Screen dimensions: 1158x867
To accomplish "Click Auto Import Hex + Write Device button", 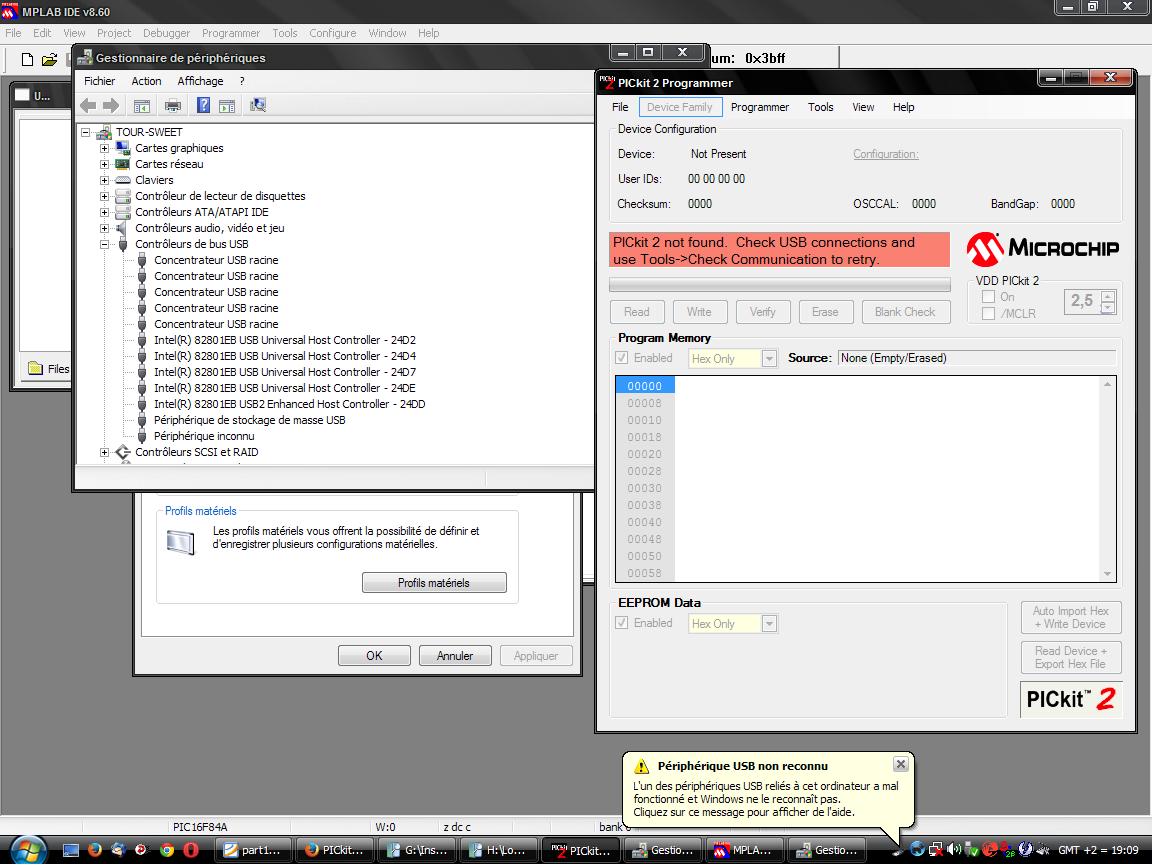I will pos(1071,619).
